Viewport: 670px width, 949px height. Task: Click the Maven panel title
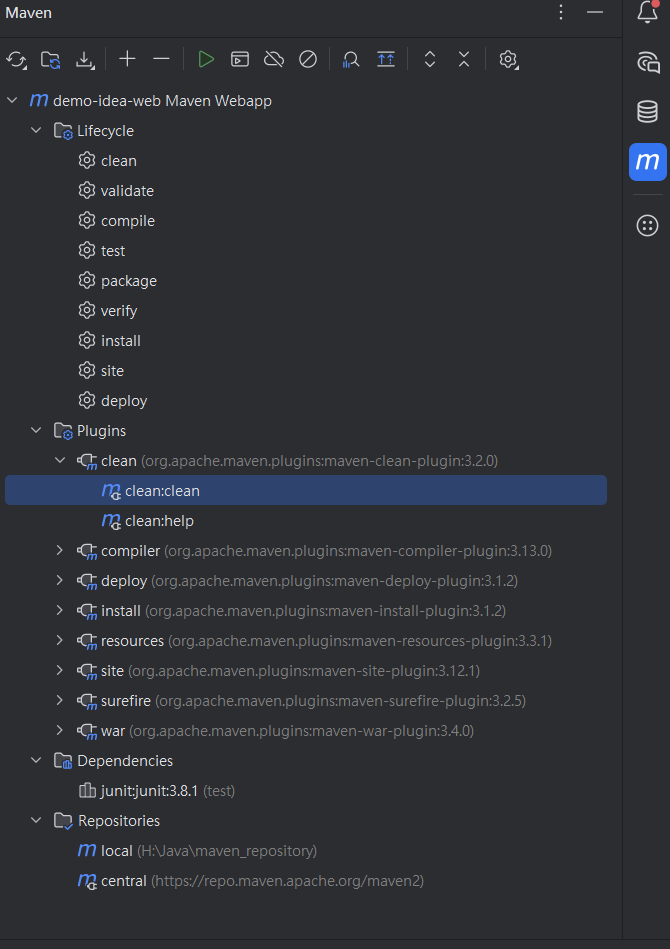point(28,13)
